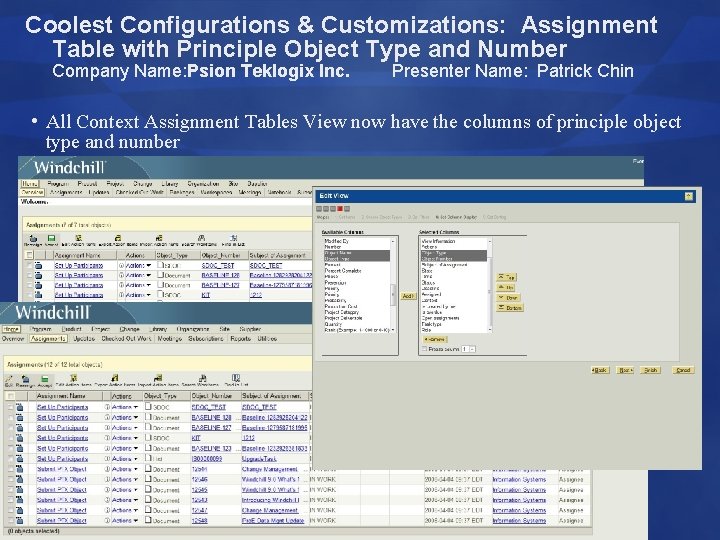Check the 12548 row checkbox
The height and width of the screenshot is (540, 720).
[x=11, y=521]
